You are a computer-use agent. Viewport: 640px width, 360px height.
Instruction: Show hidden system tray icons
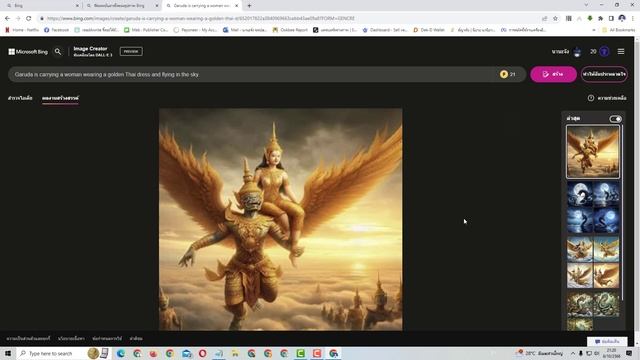pos(573,353)
